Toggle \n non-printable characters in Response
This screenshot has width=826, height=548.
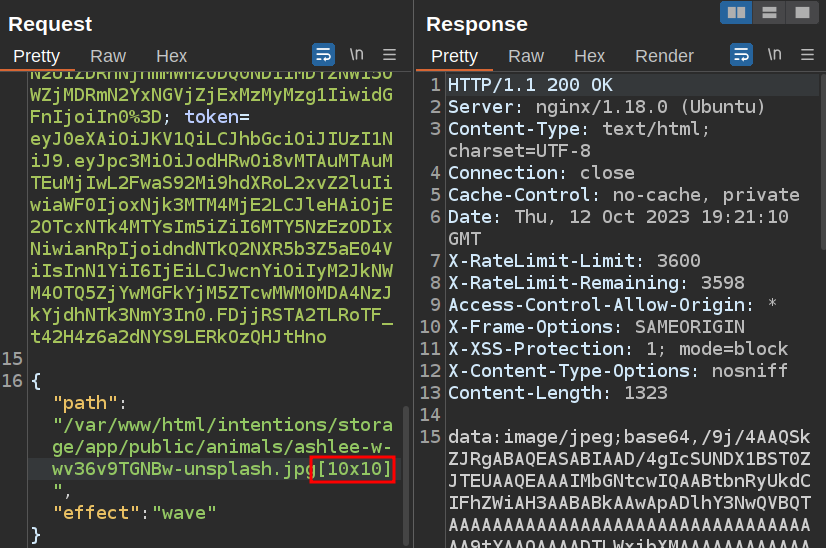click(774, 55)
